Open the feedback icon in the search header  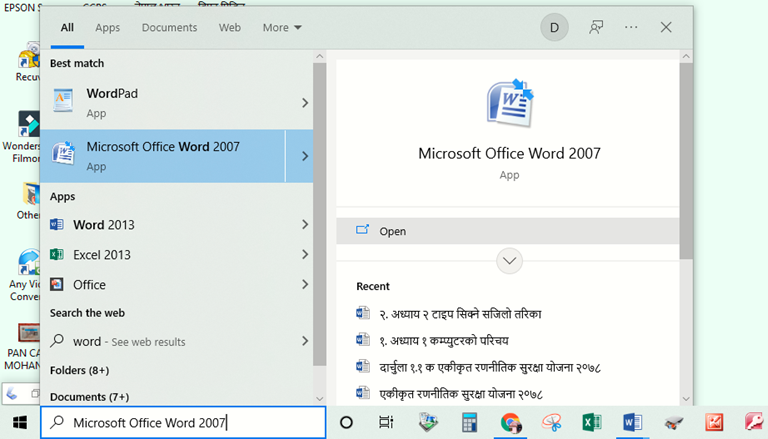coord(596,27)
